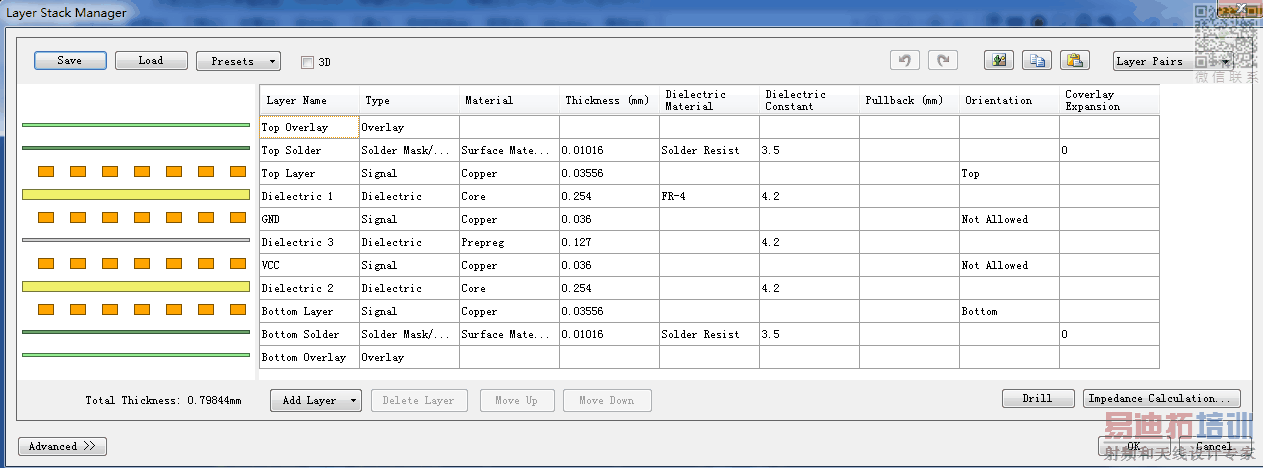The image size is (1263, 468).
Task: Open the Presets dropdown
Action: point(238,61)
